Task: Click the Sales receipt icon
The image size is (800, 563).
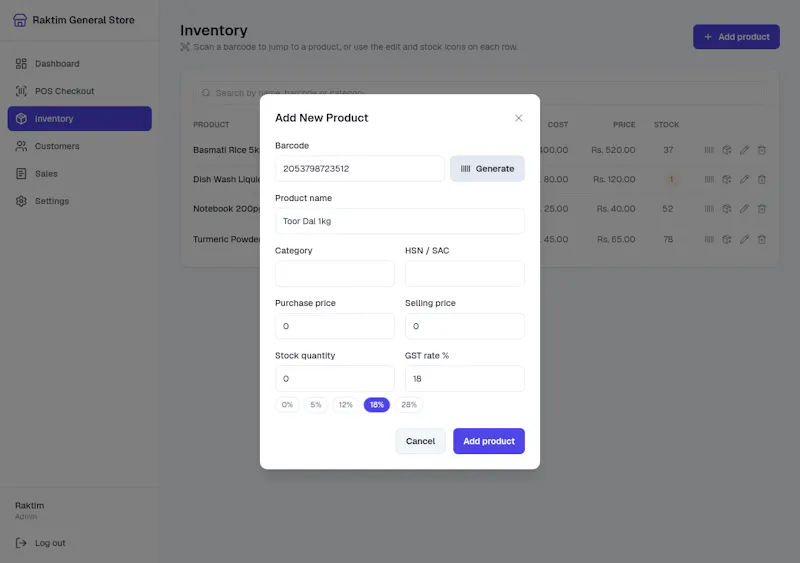Action: point(21,174)
